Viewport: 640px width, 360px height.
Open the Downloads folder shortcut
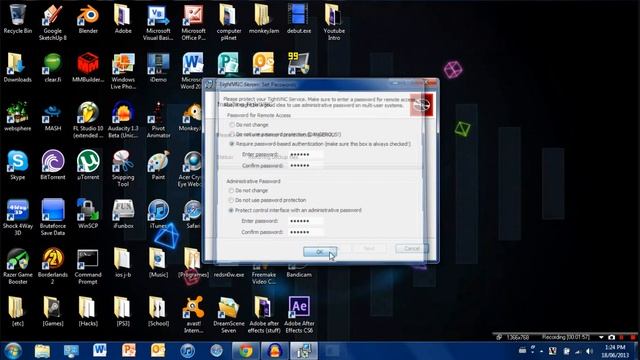point(18,68)
